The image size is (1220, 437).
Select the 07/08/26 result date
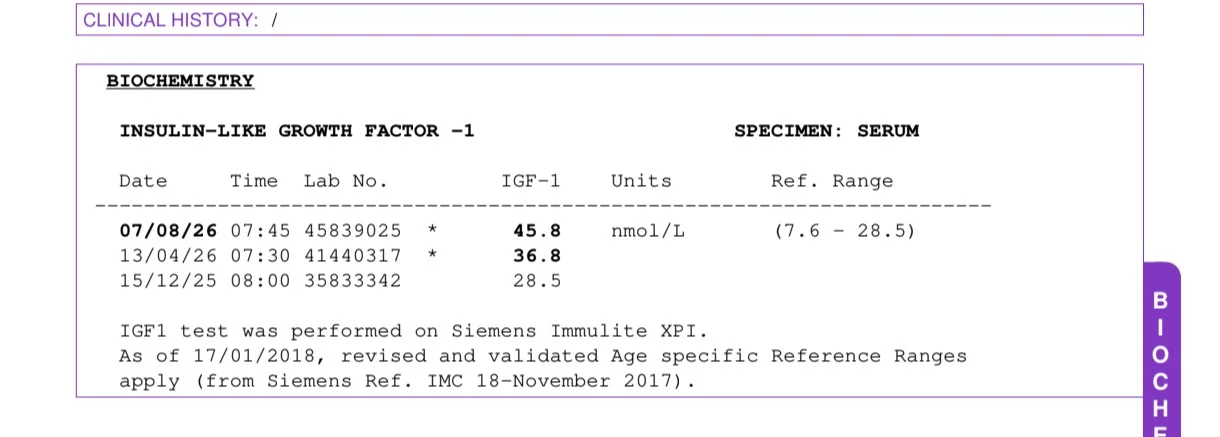click(x=168, y=231)
